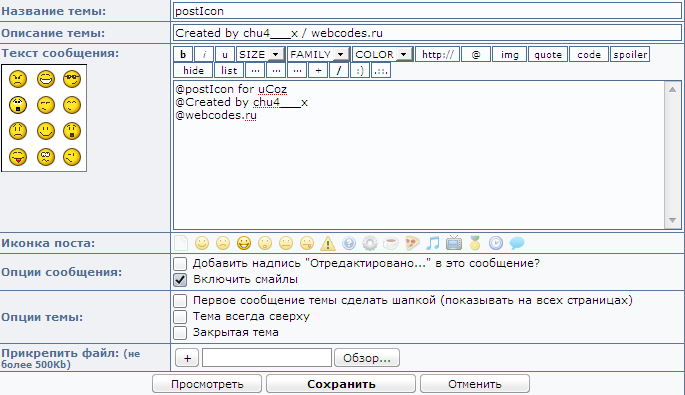685x395 pixels.
Task: Apply bold with the b button
Action: pyautogui.click(x=183, y=55)
